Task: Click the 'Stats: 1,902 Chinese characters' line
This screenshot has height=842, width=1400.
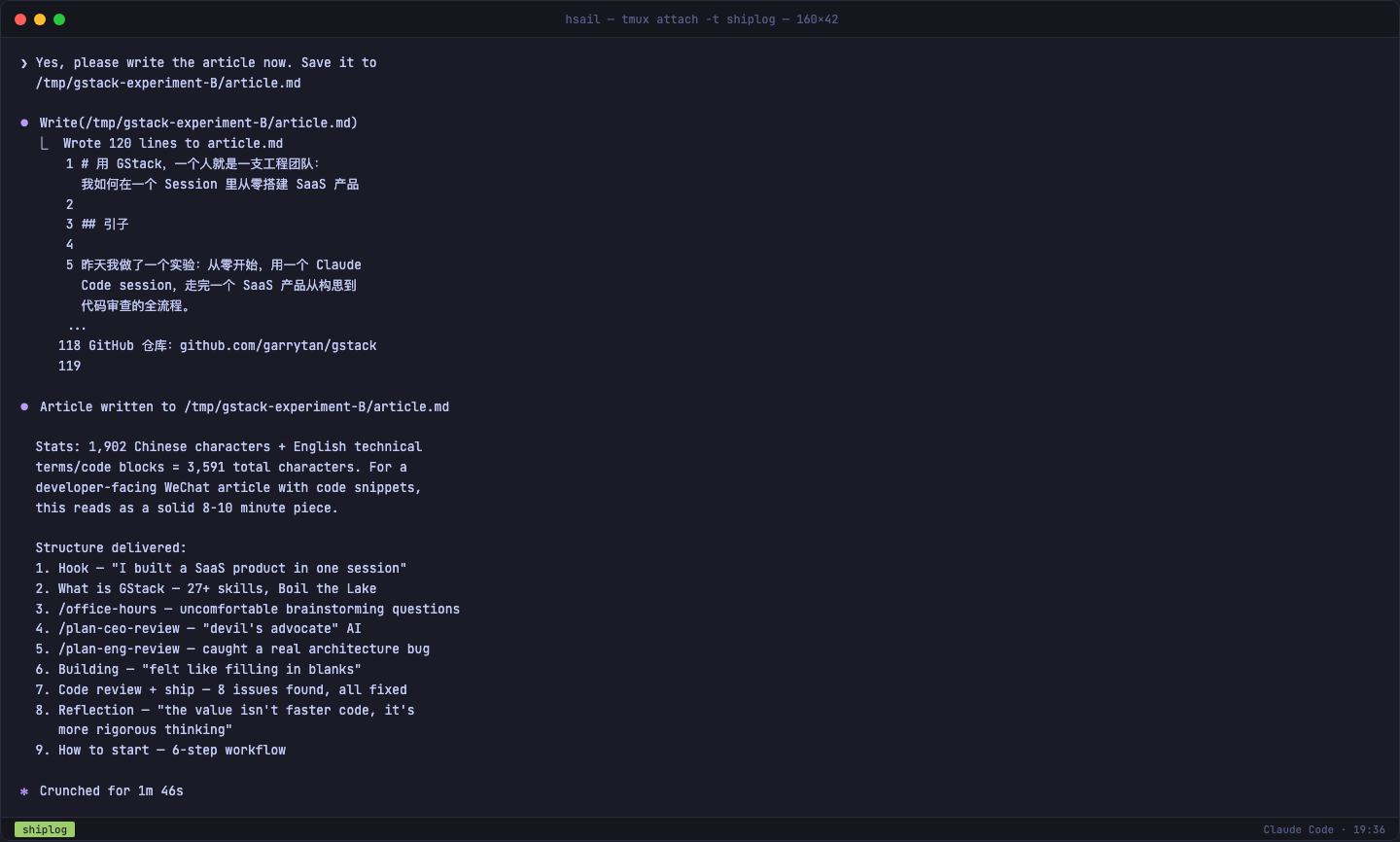Action: point(228,447)
